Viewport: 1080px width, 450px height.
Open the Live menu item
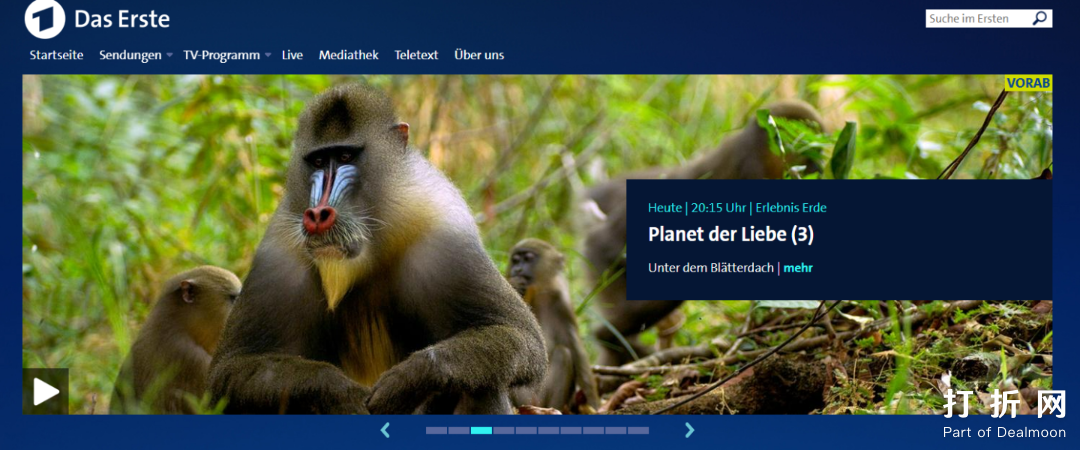(292, 55)
